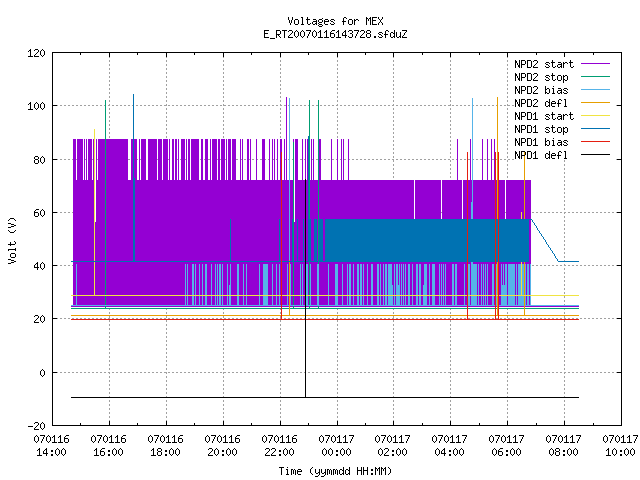Click the 070117 02:00 x-axis tick label

coord(393,446)
